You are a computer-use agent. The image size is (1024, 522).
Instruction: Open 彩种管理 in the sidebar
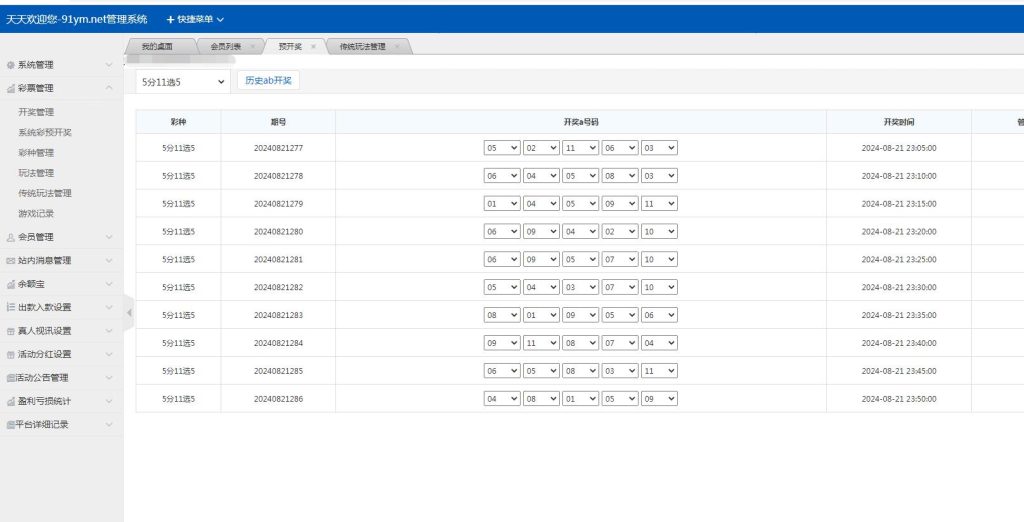pos(36,153)
